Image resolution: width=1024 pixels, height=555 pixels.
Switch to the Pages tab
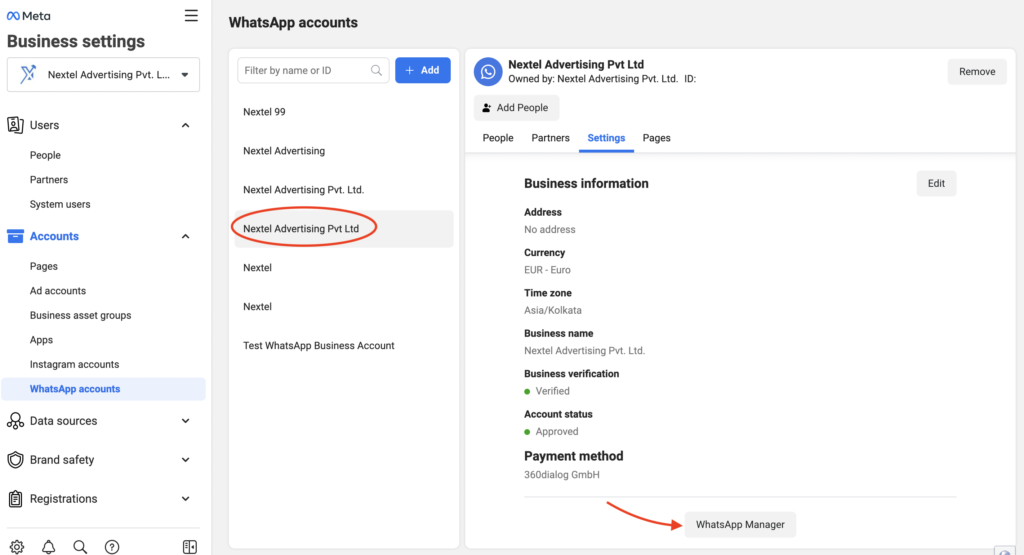click(x=656, y=138)
